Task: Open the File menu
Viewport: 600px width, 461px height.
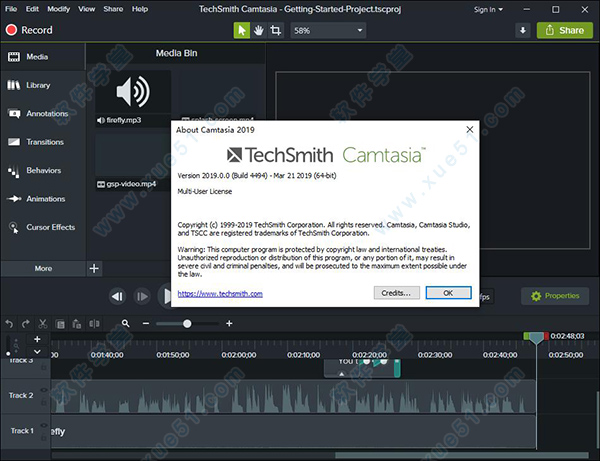Action: click(x=11, y=9)
